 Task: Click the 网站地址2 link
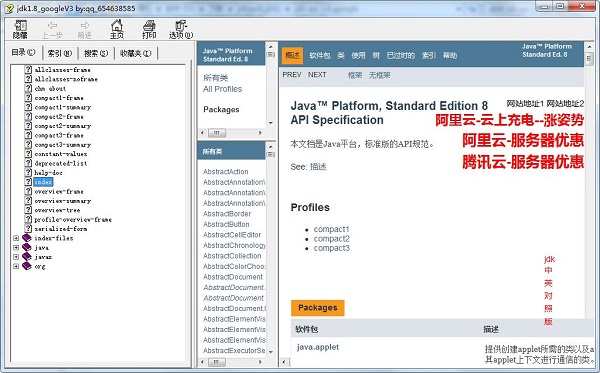coord(565,103)
